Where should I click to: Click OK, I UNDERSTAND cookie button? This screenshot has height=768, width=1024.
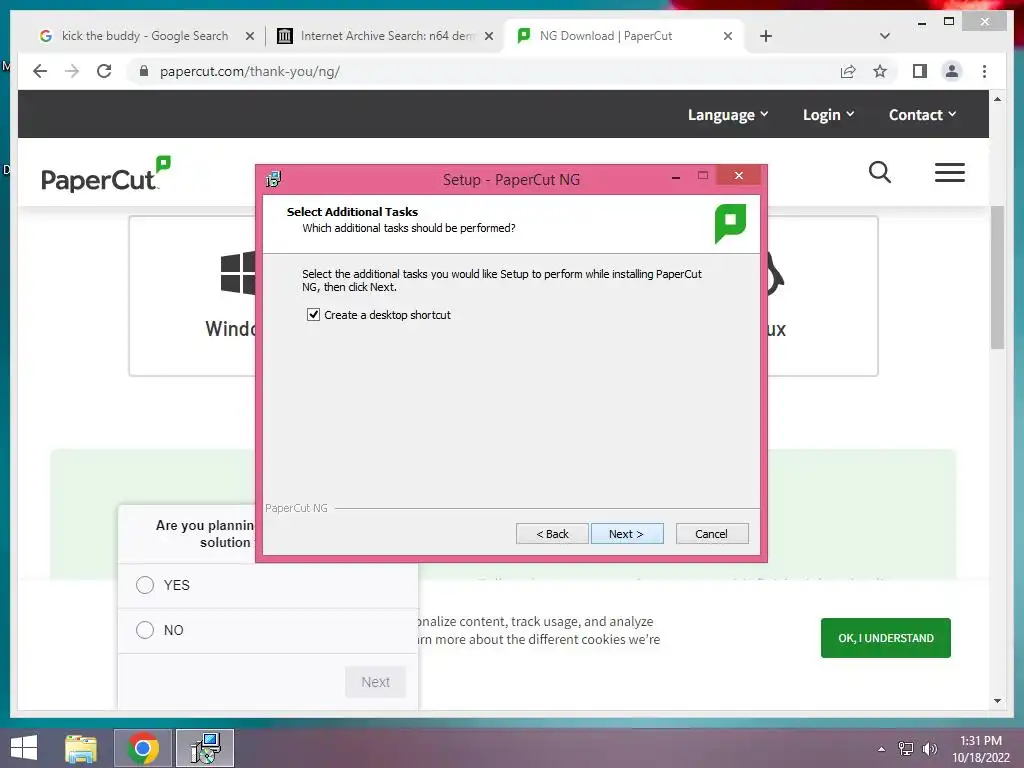886,638
